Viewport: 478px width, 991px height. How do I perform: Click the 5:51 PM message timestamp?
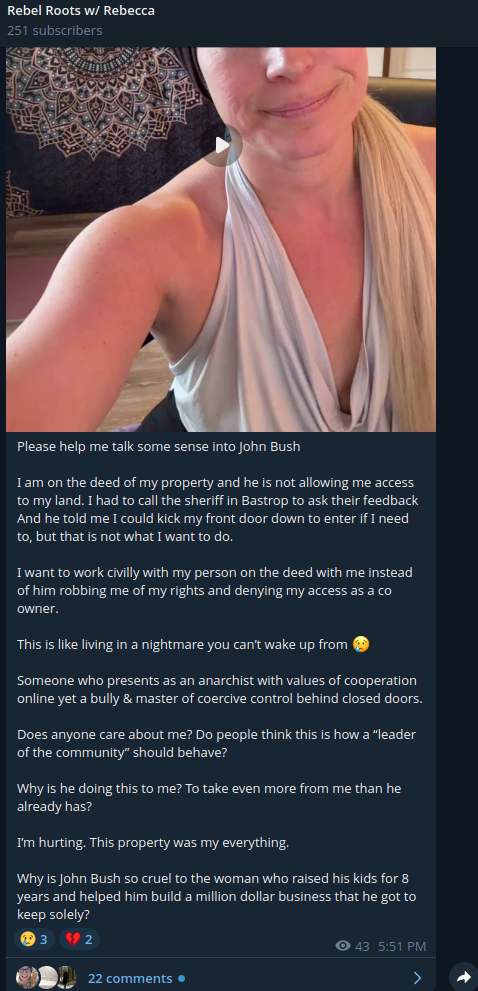tap(401, 946)
